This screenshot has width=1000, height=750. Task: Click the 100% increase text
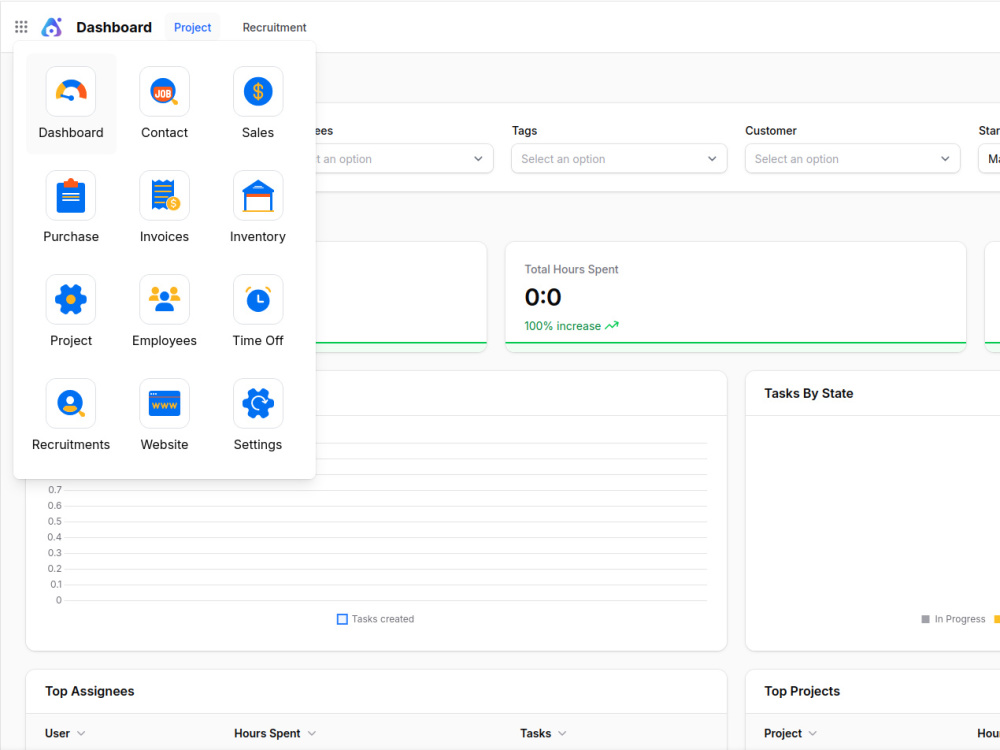point(562,326)
